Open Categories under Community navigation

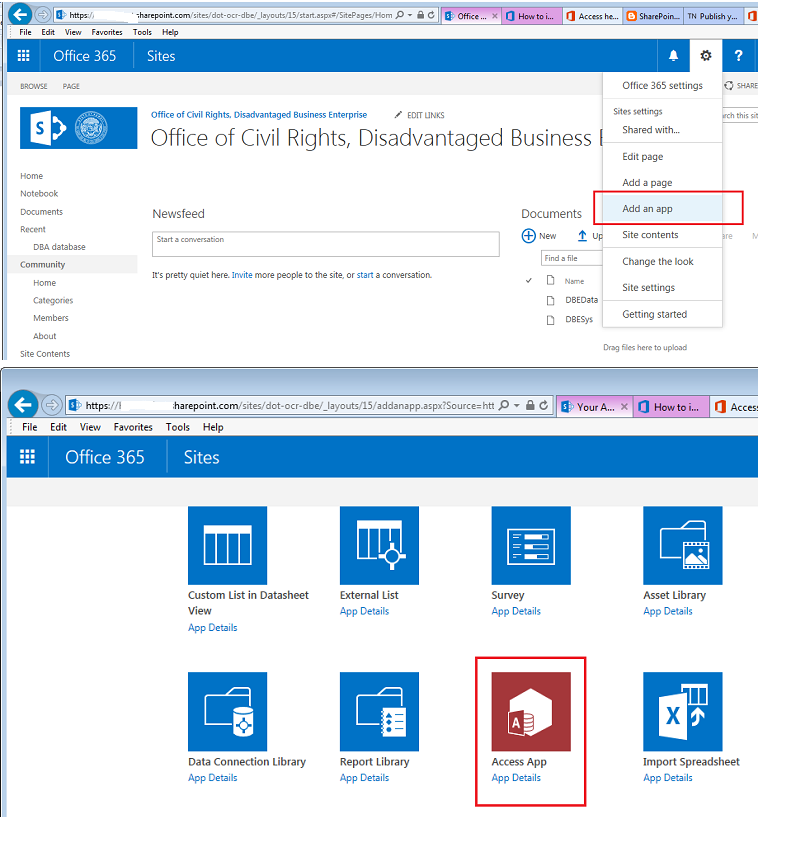coord(53,300)
